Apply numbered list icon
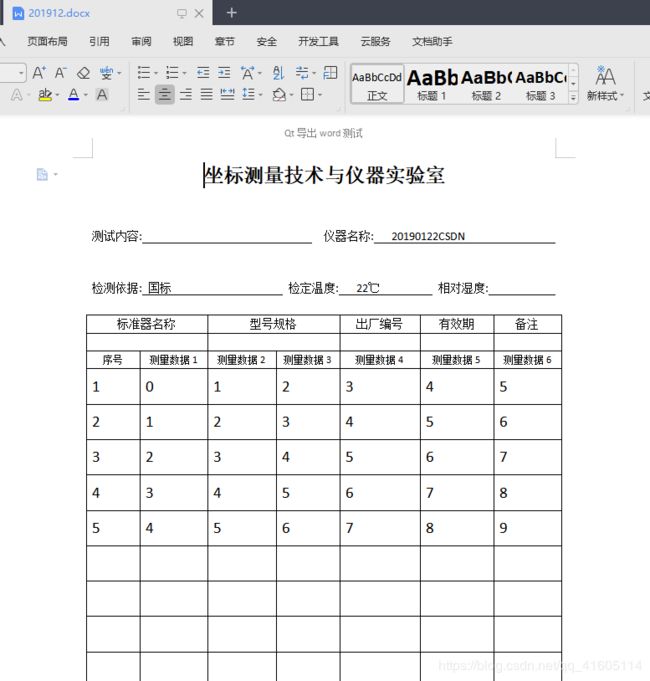Screen dimensions: 650x681 pyautogui.click(x=172, y=73)
